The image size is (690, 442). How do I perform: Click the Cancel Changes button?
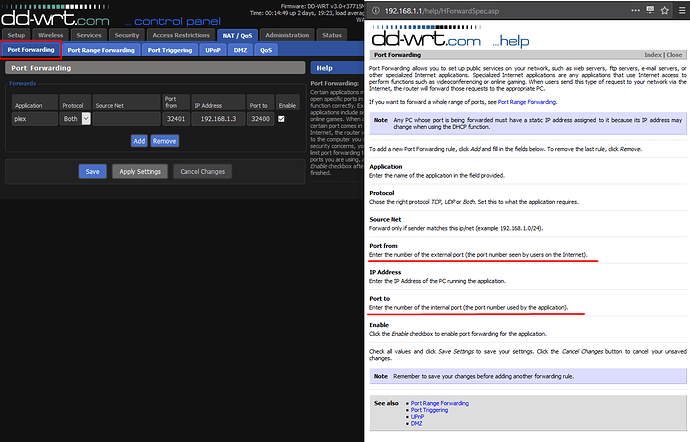click(202, 171)
